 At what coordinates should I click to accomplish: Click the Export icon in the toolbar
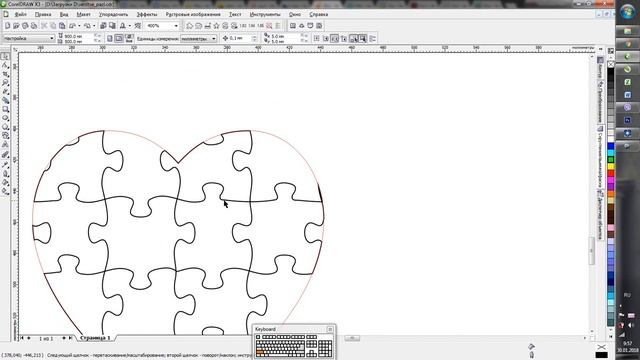[112, 26]
